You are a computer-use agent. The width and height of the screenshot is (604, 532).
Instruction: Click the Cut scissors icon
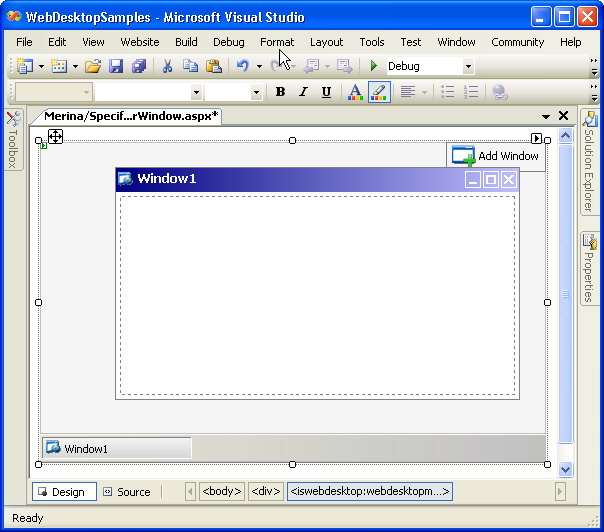click(x=167, y=66)
